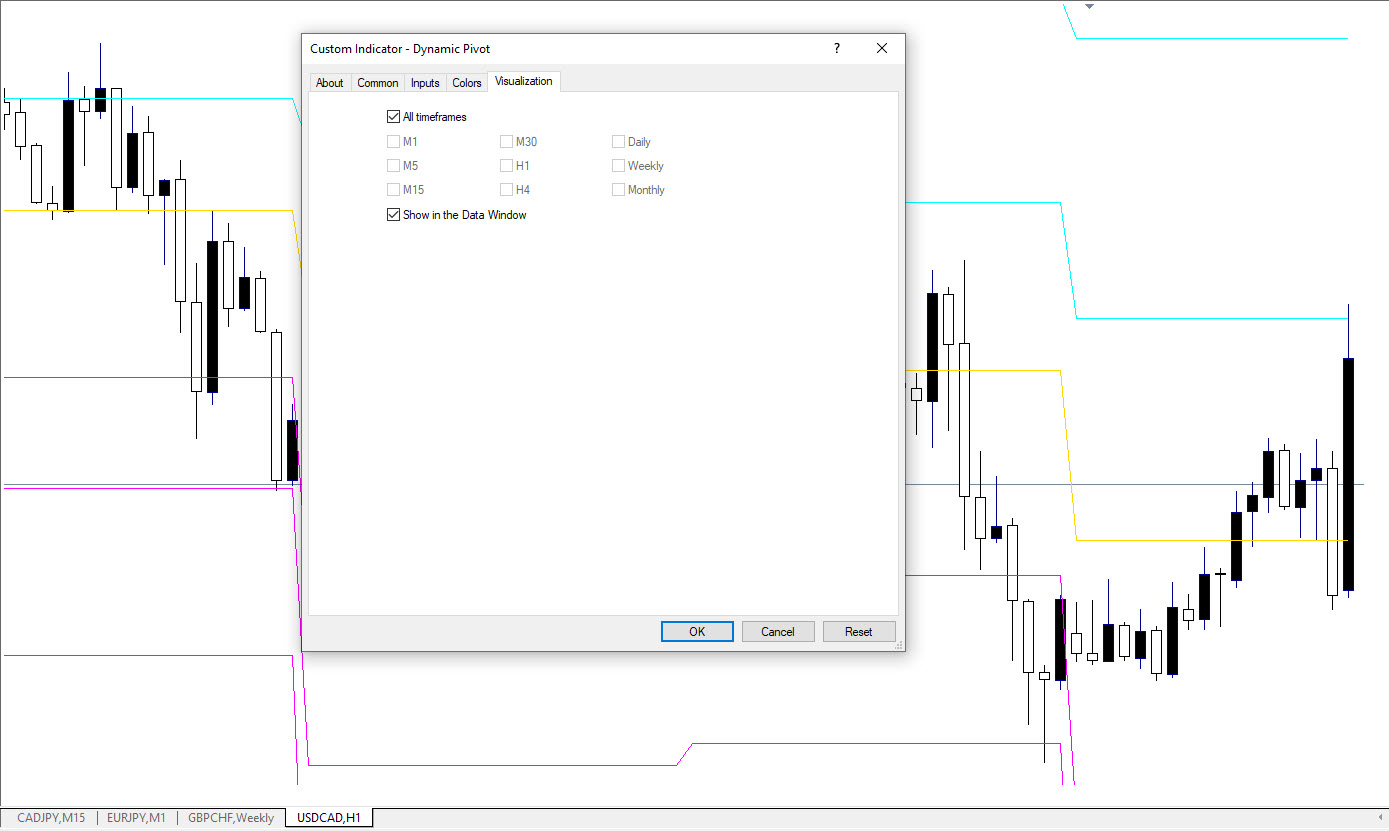Viewport: 1389px width, 831px height.
Task: Open the Colors tab
Action: click(467, 83)
